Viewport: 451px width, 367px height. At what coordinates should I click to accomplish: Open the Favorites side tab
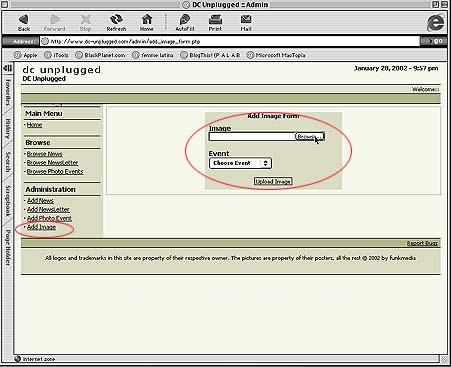(8, 92)
